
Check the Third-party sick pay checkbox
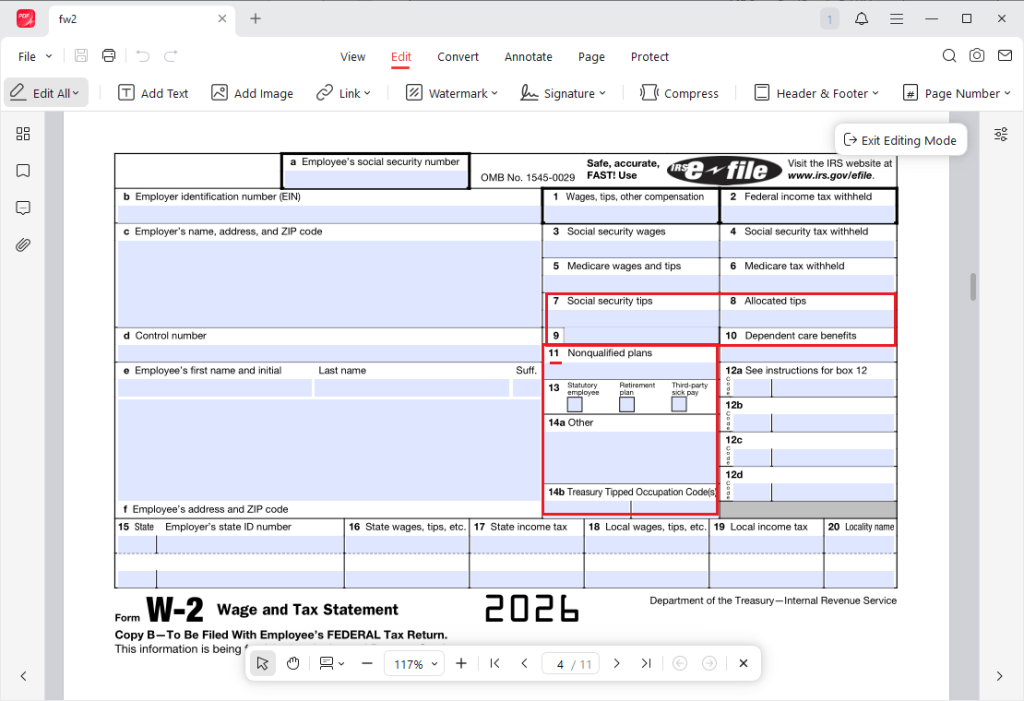(679, 404)
